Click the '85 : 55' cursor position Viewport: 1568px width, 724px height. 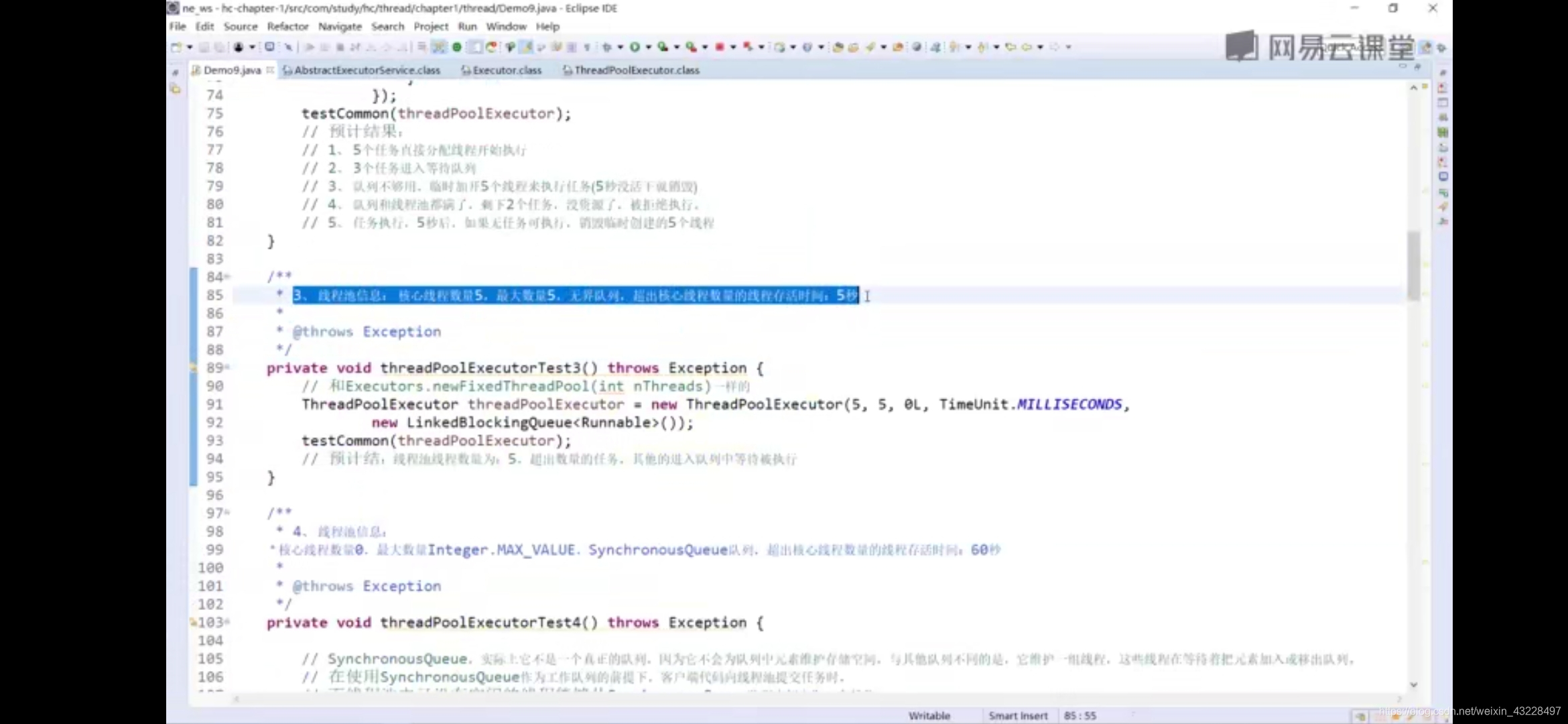(1080, 715)
